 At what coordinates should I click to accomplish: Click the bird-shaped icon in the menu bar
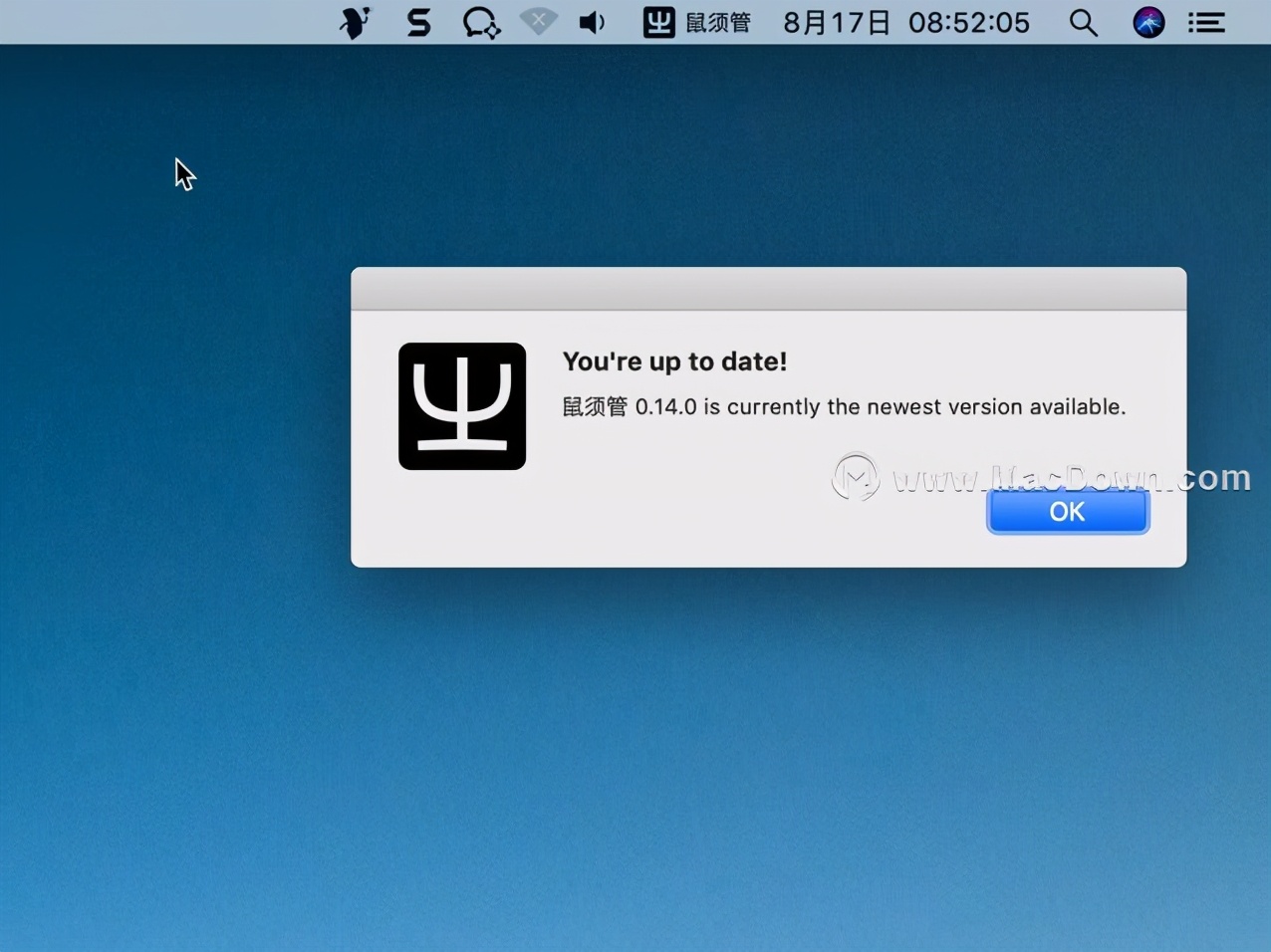click(355, 22)
